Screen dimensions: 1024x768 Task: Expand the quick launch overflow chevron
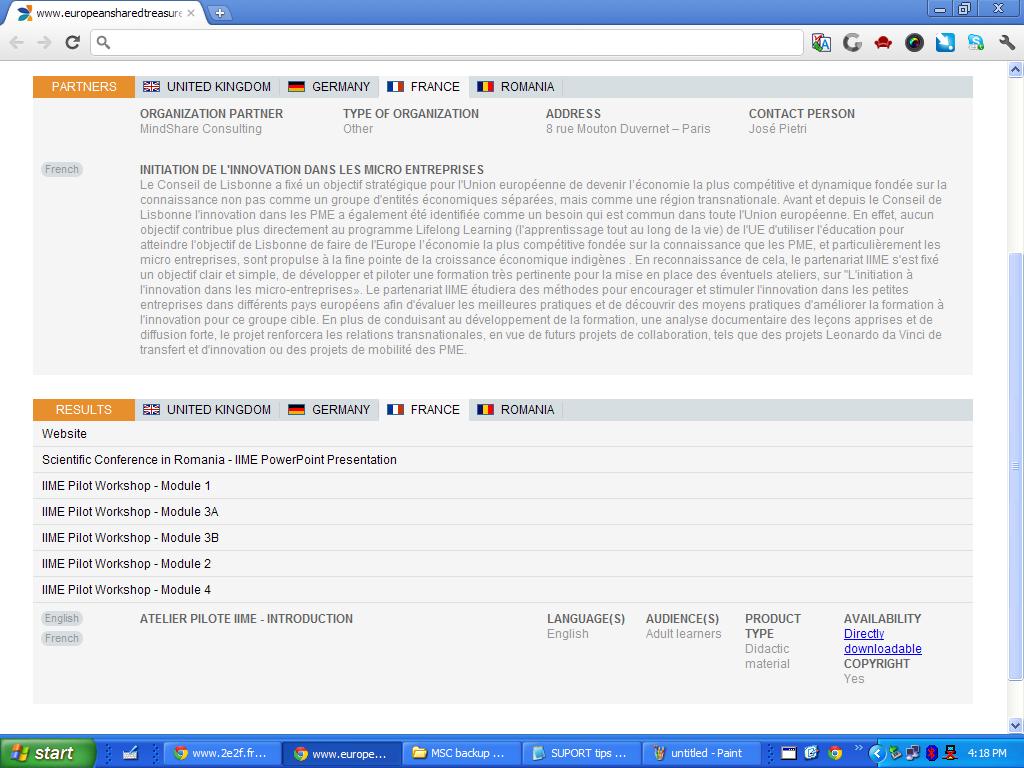point(858,748)
